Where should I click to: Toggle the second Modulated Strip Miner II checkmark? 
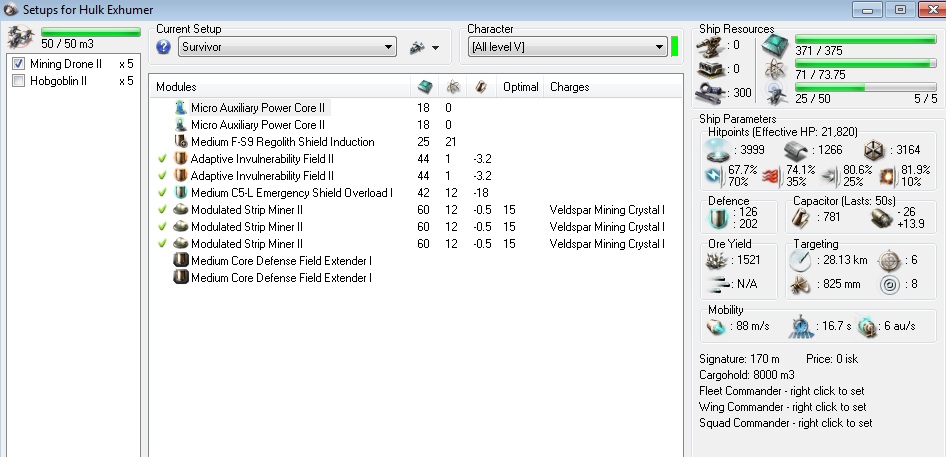click(162, 226)
